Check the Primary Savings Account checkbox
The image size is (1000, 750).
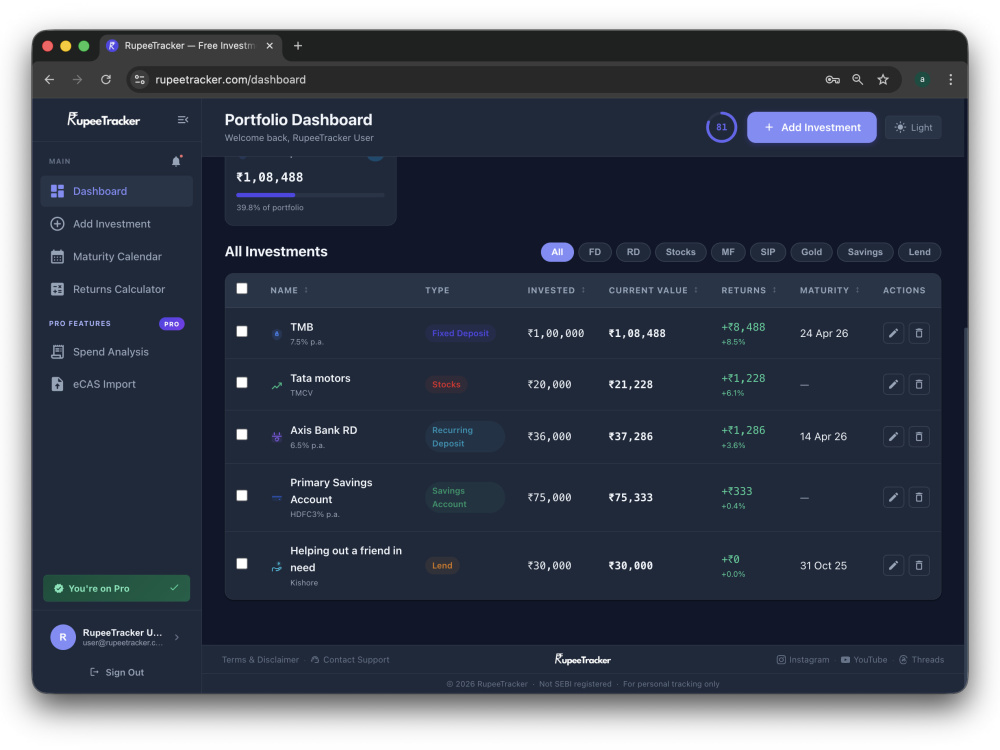[x=242, y=496]
